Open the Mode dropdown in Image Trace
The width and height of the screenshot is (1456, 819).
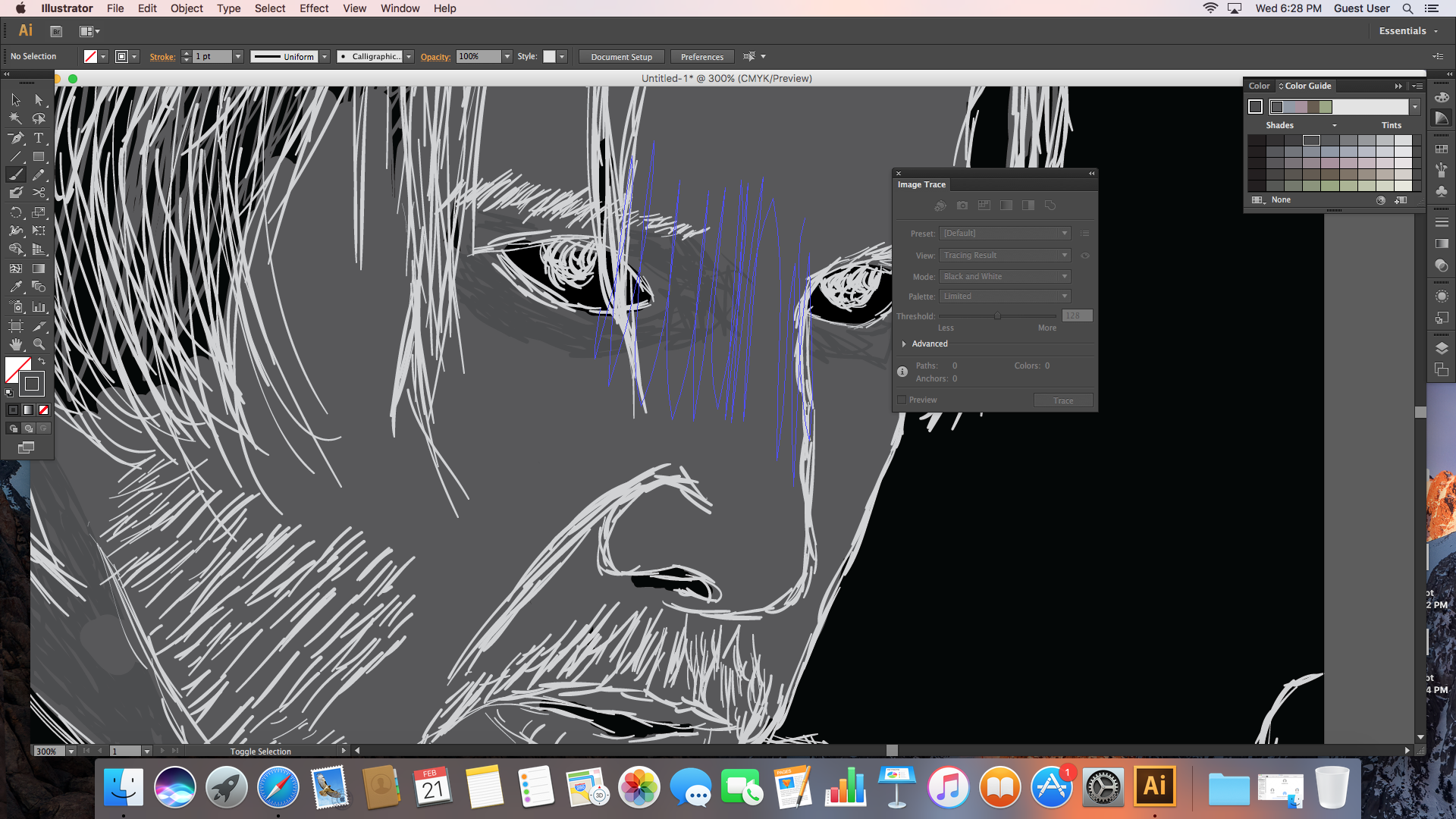point(1005,276)
